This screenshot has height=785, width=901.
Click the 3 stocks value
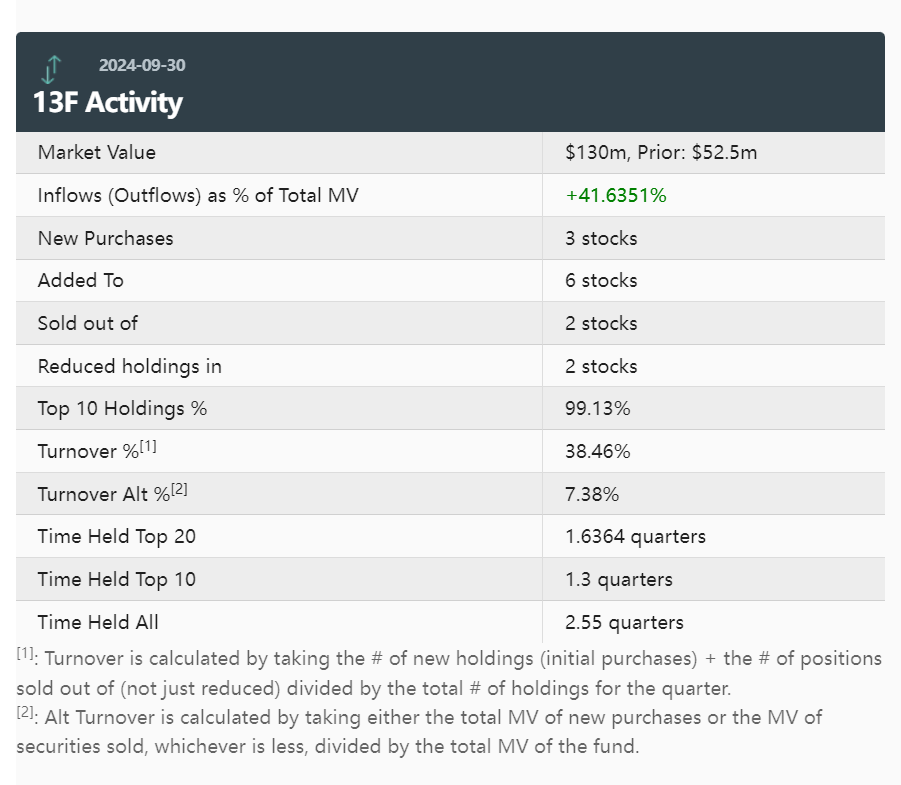tap(601, 238)
